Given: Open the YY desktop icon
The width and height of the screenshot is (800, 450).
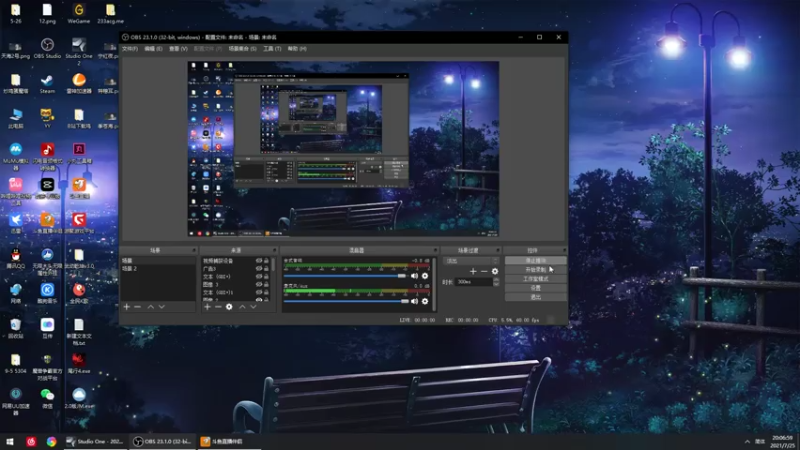Looking at the screenshot, I should [x=47, y=118].
